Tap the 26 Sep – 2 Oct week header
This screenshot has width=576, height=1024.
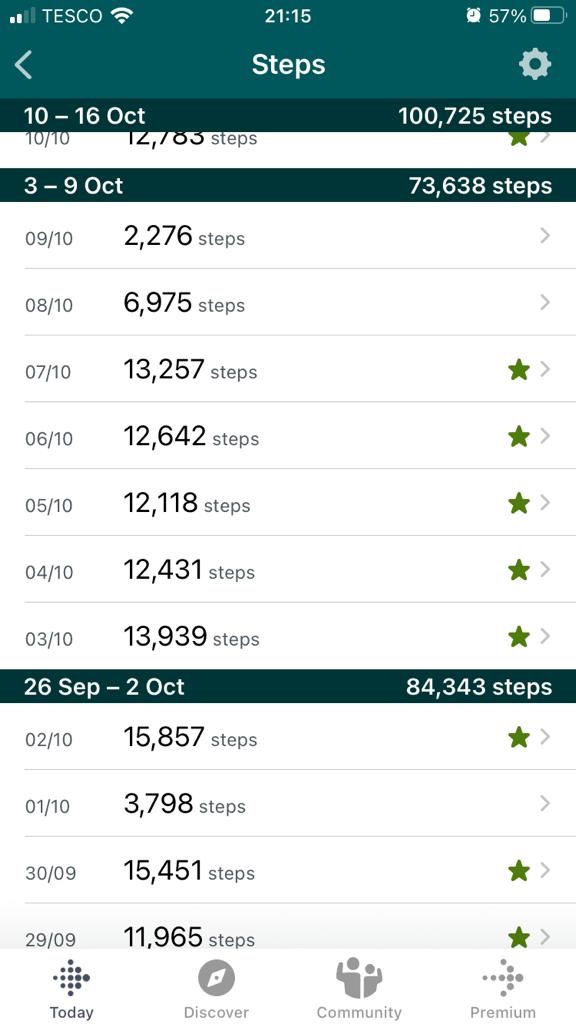(x=288, y=686)
